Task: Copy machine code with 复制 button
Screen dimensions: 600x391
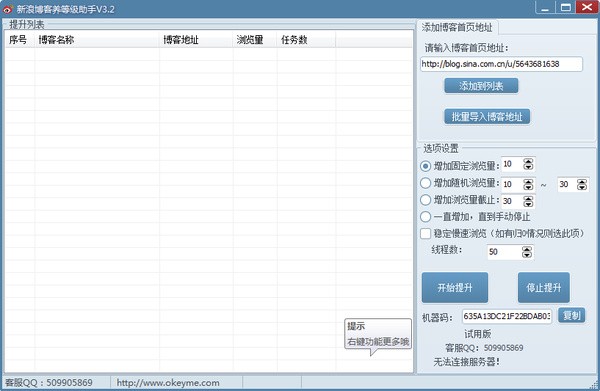Action: click(571, 315)
